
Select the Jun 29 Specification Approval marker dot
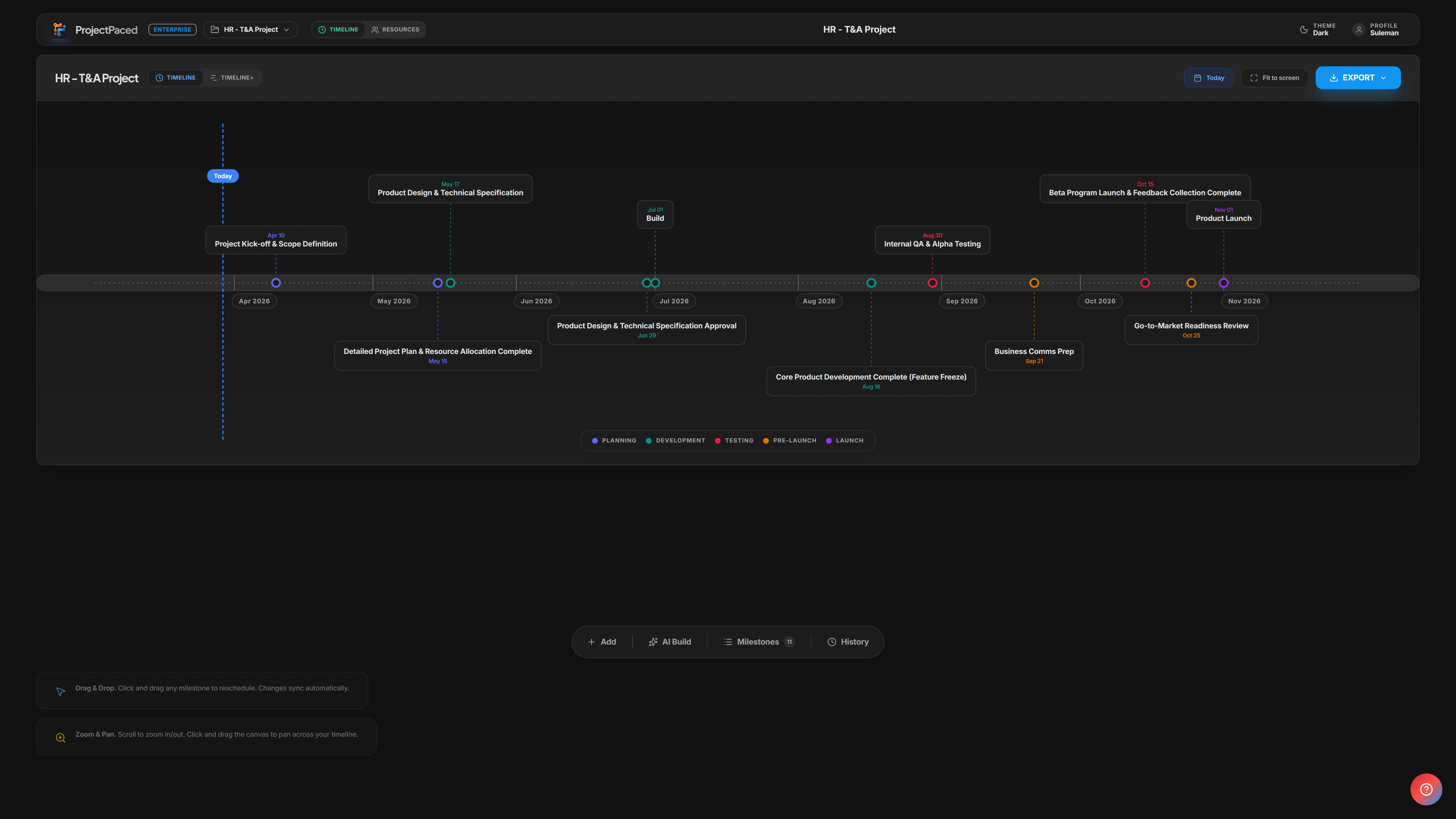[647, 283]
